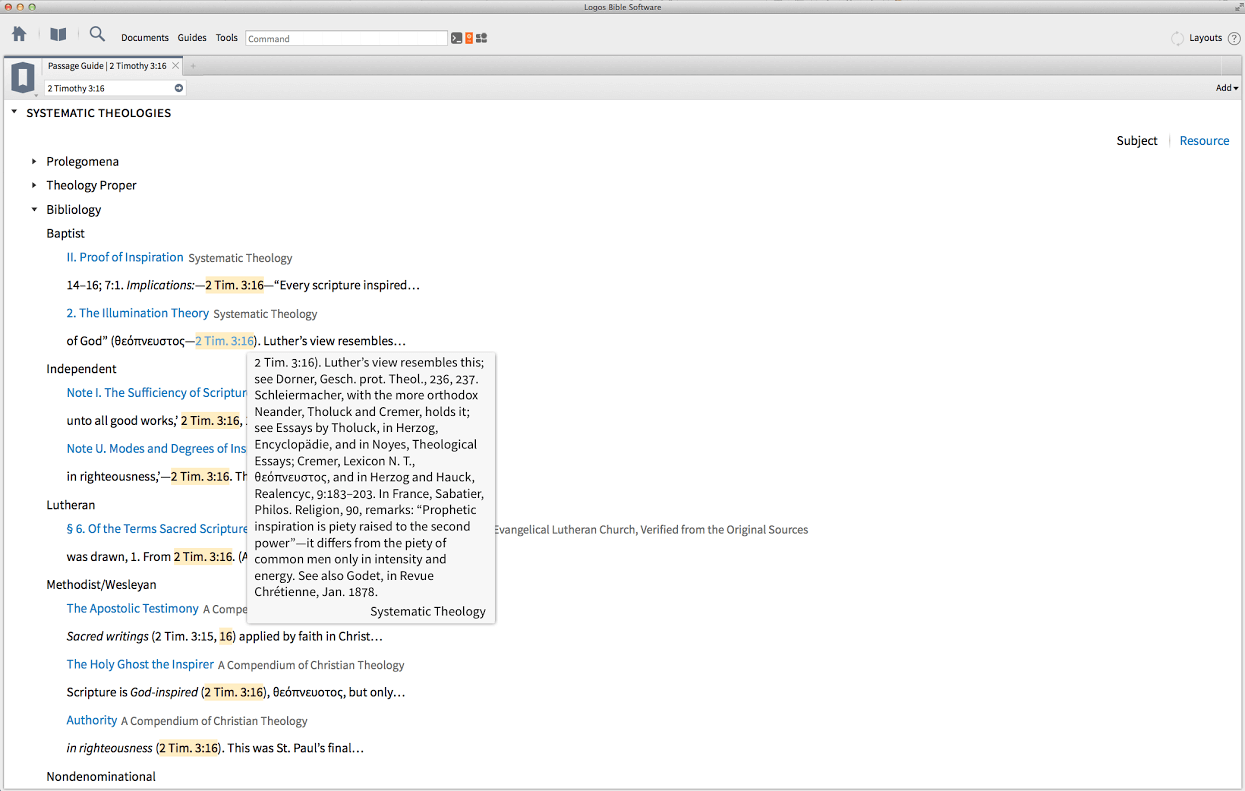The height and width of the screenshot is (791, 1245).
Task: Switch the grouping to Resource
Action: [1204, 141]
